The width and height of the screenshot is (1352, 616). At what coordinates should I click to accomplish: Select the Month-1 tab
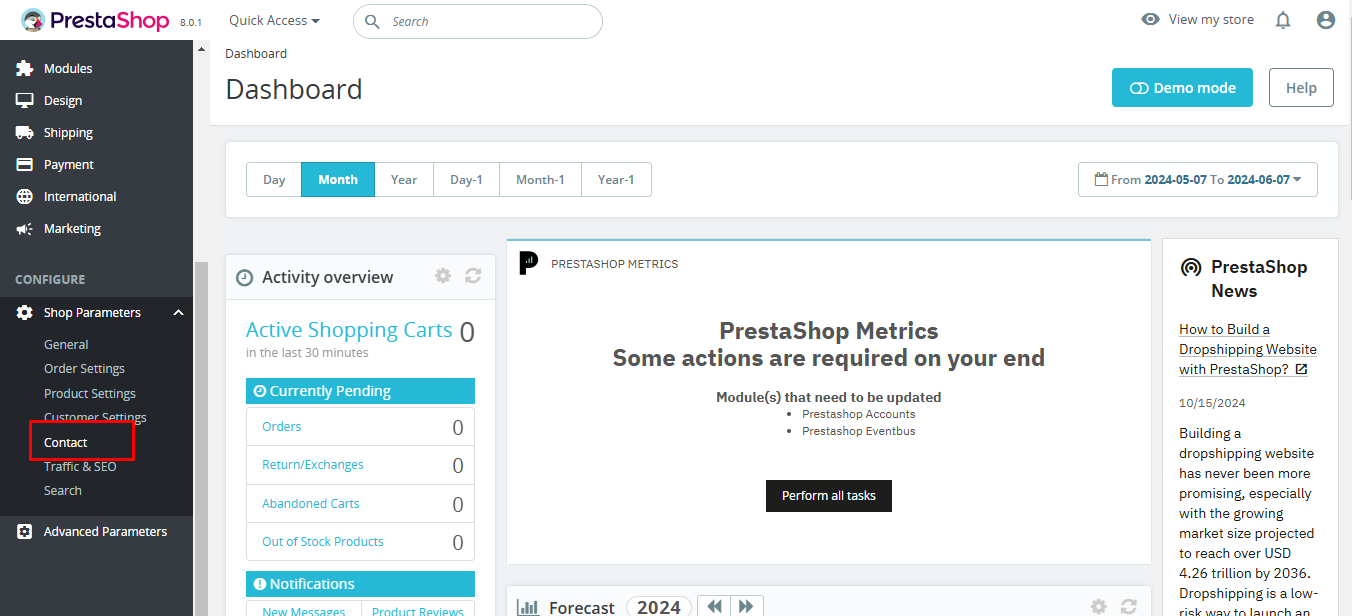point(540,180)
